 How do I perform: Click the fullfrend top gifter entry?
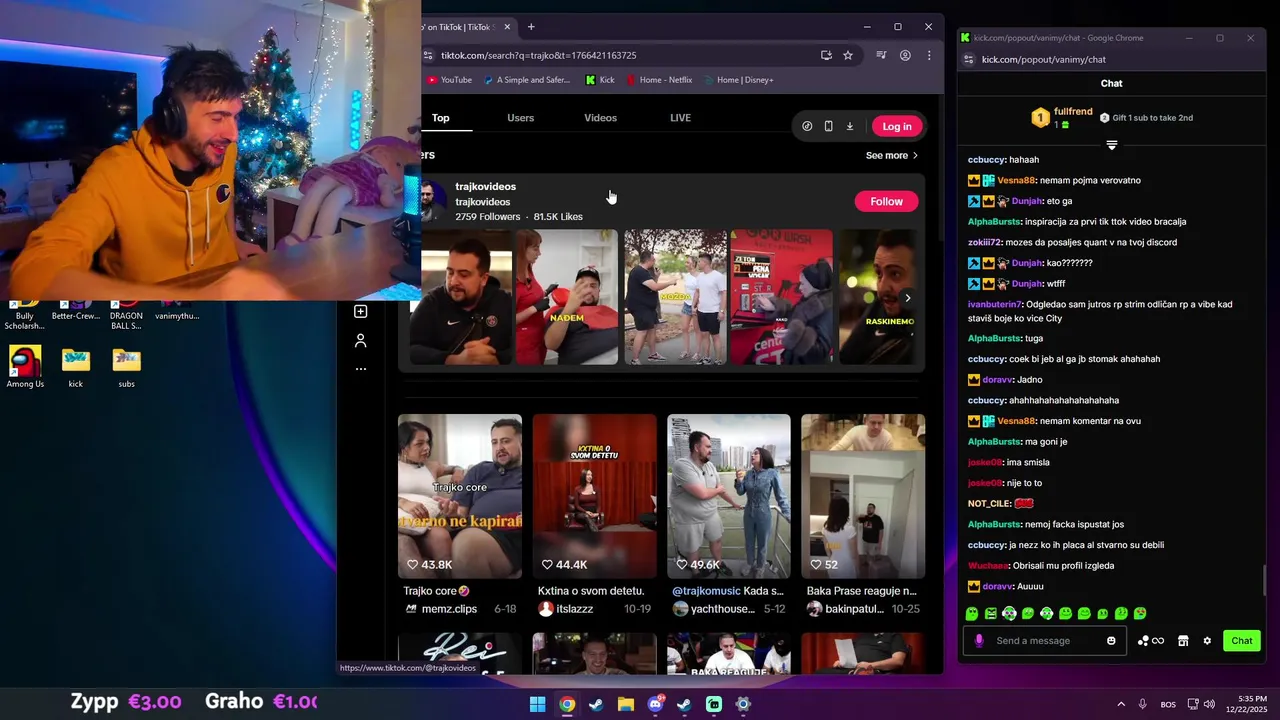(1062, 118)
